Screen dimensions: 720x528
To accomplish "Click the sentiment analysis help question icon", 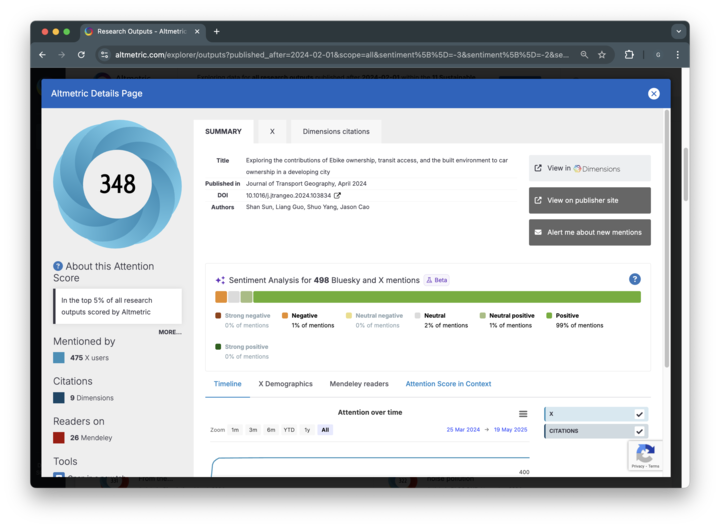I will [x=634, y=279].
